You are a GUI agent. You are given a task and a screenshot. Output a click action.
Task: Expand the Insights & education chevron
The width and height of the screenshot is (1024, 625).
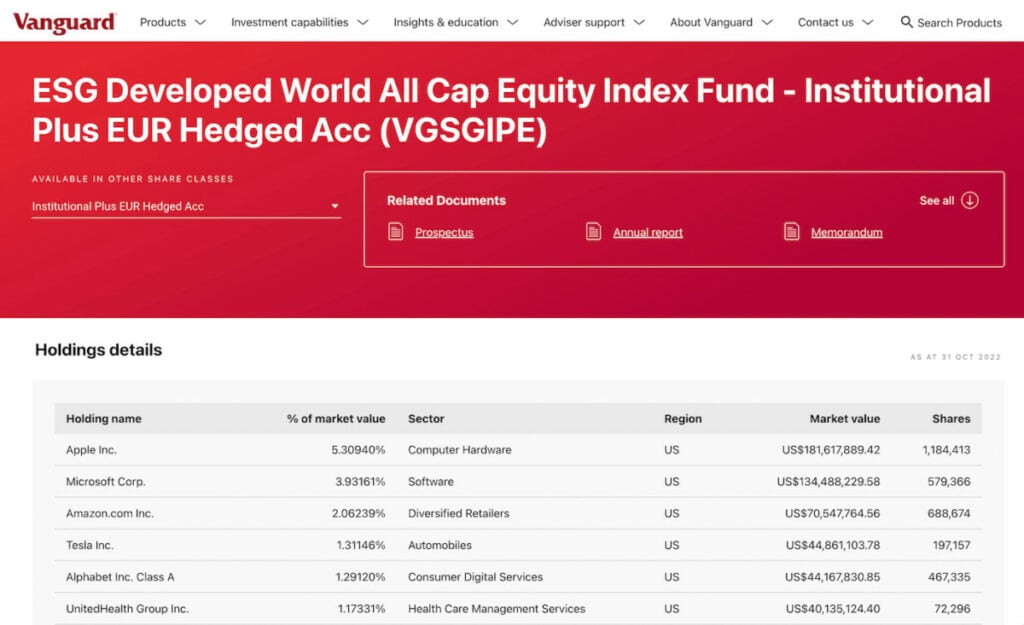click(513, 22)
